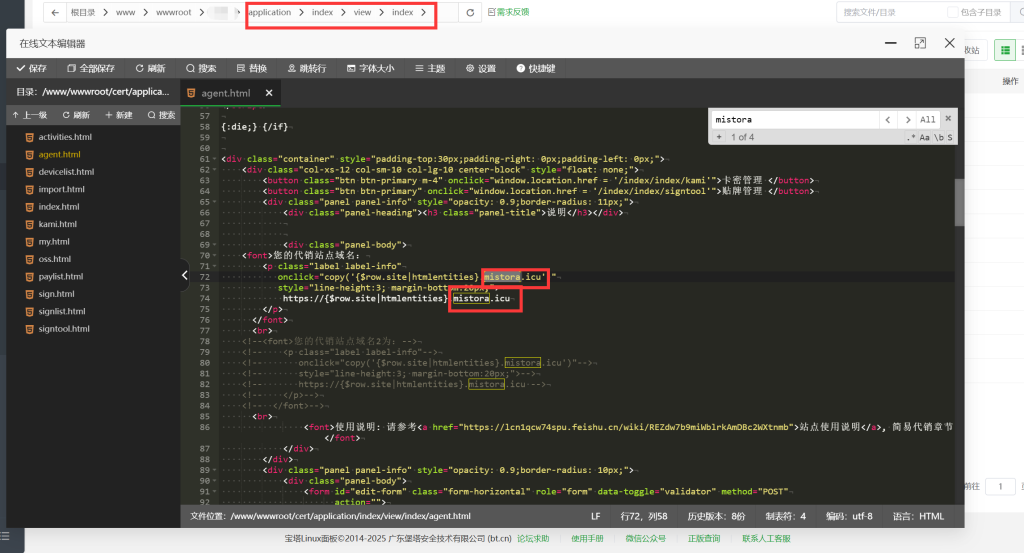
Task: Click the green list view icon
Action: pos(1005,50)
